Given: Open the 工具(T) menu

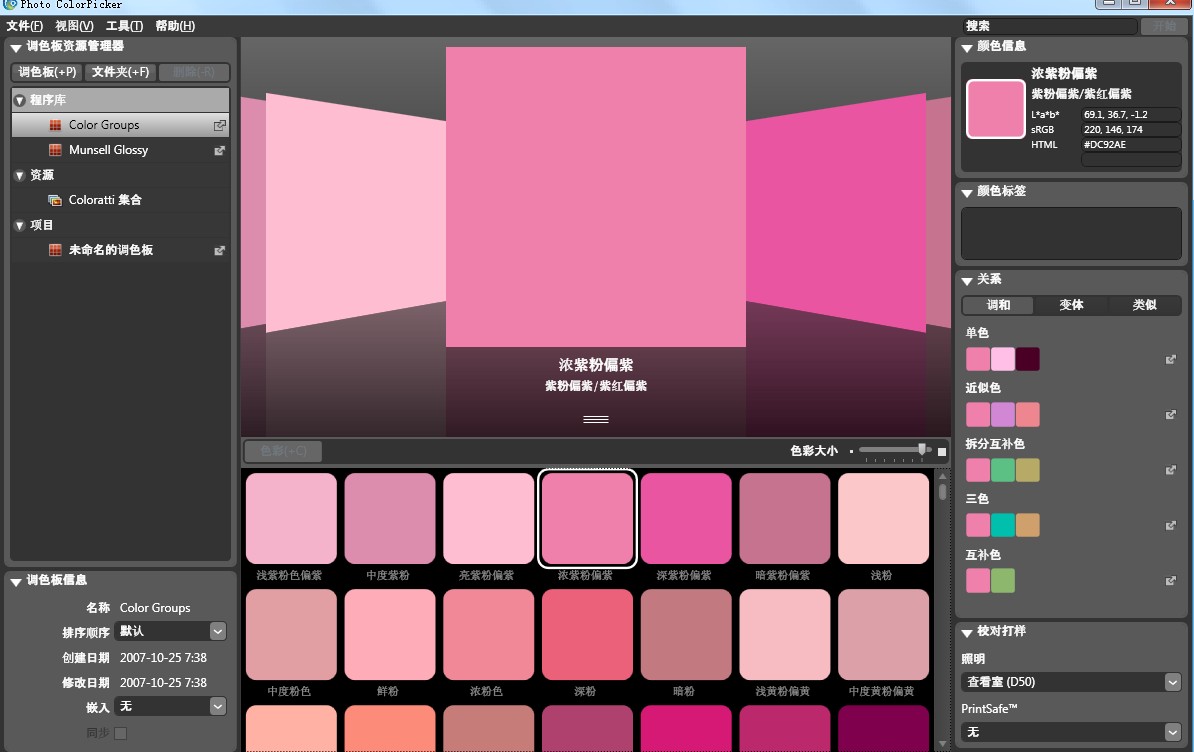Looking at the screenshot, I should pyautogui.click(x=124, y=26).
